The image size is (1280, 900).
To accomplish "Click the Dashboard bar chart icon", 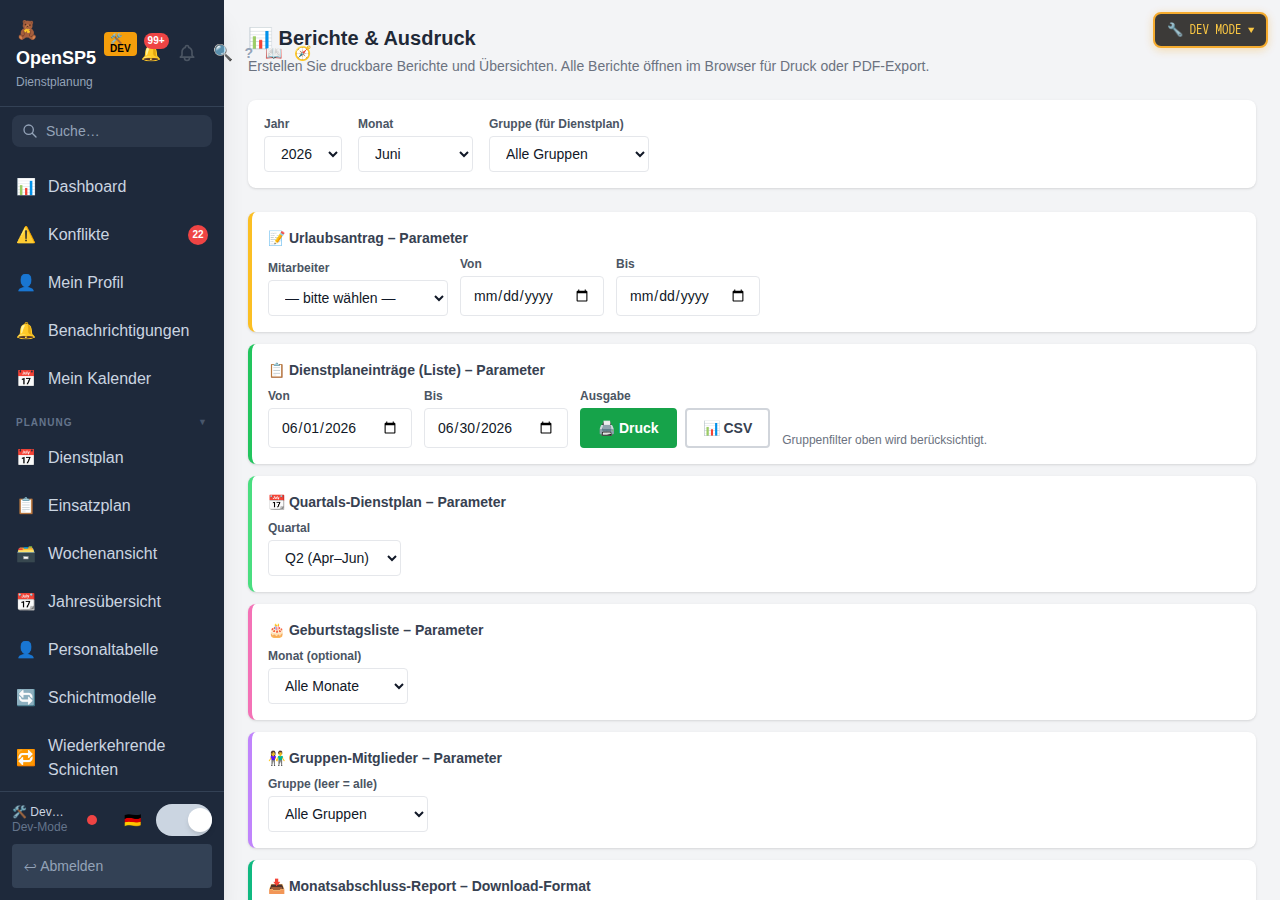I will coord(26,186).
